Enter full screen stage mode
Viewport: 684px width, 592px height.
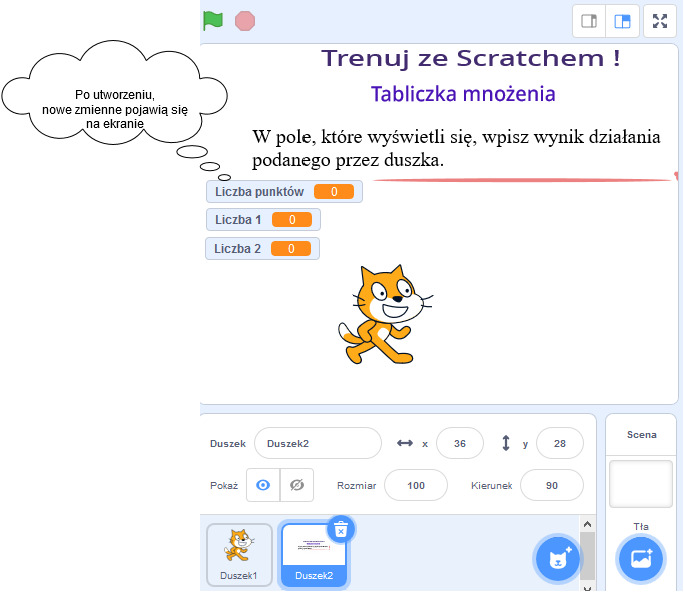tap(660, 21)
